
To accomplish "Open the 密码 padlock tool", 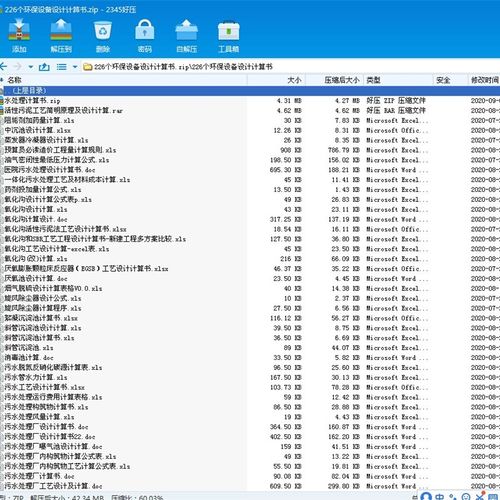I will [145, 30].
